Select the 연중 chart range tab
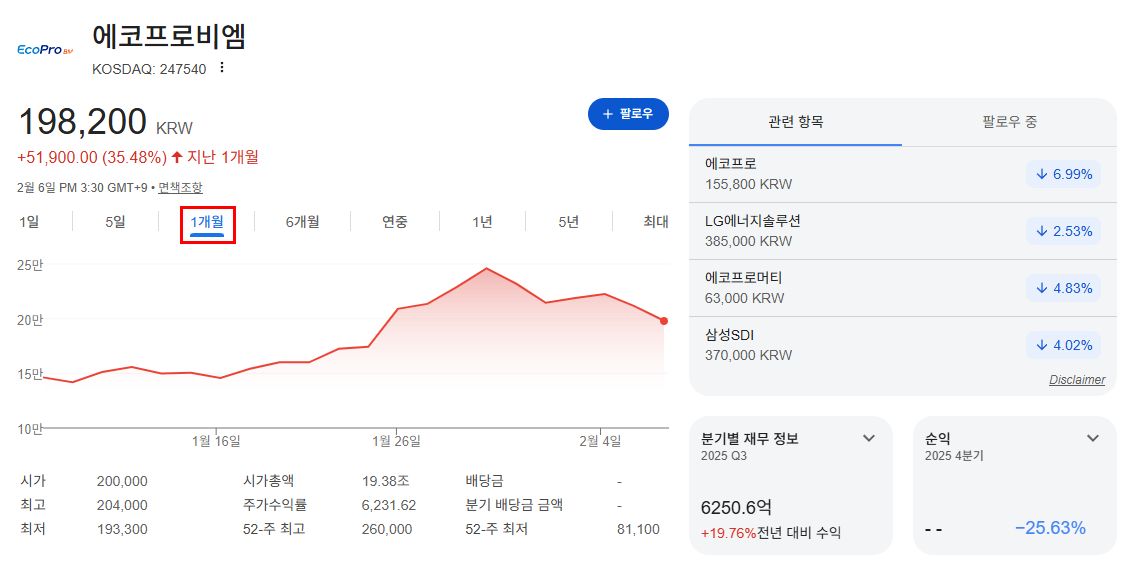Screen dimensions: 1132x562 [x=395, y=222]
